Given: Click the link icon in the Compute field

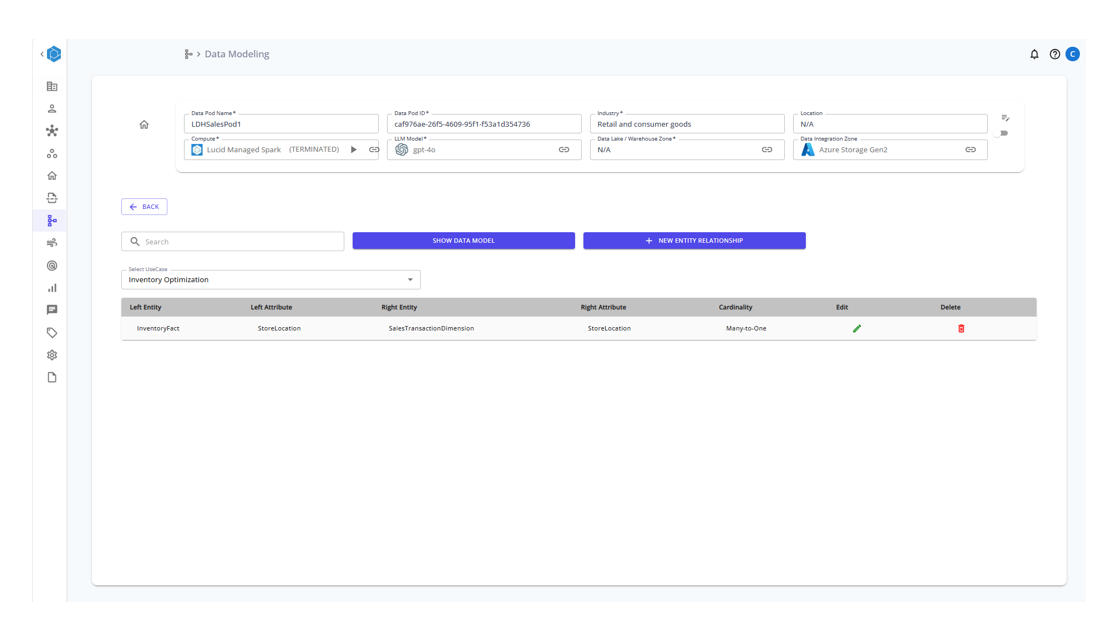Looking at the screenshot, I should pyautogui.click(x=374, y=150).
